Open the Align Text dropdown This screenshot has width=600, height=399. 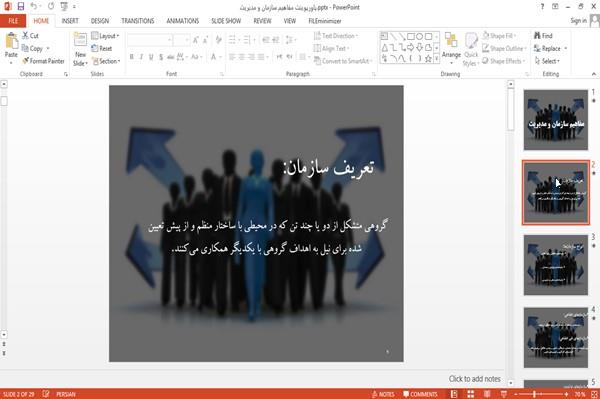331,48
